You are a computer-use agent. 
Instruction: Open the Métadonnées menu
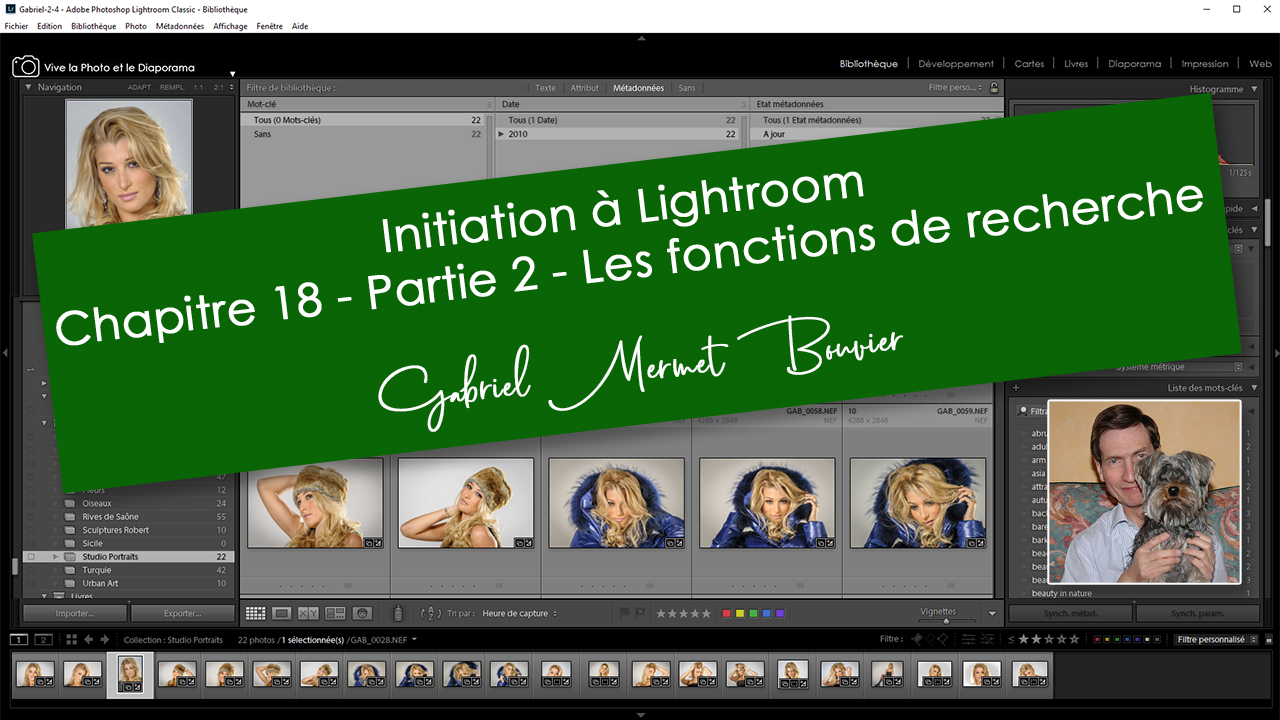pyautogui.click(x=180, y=26)
